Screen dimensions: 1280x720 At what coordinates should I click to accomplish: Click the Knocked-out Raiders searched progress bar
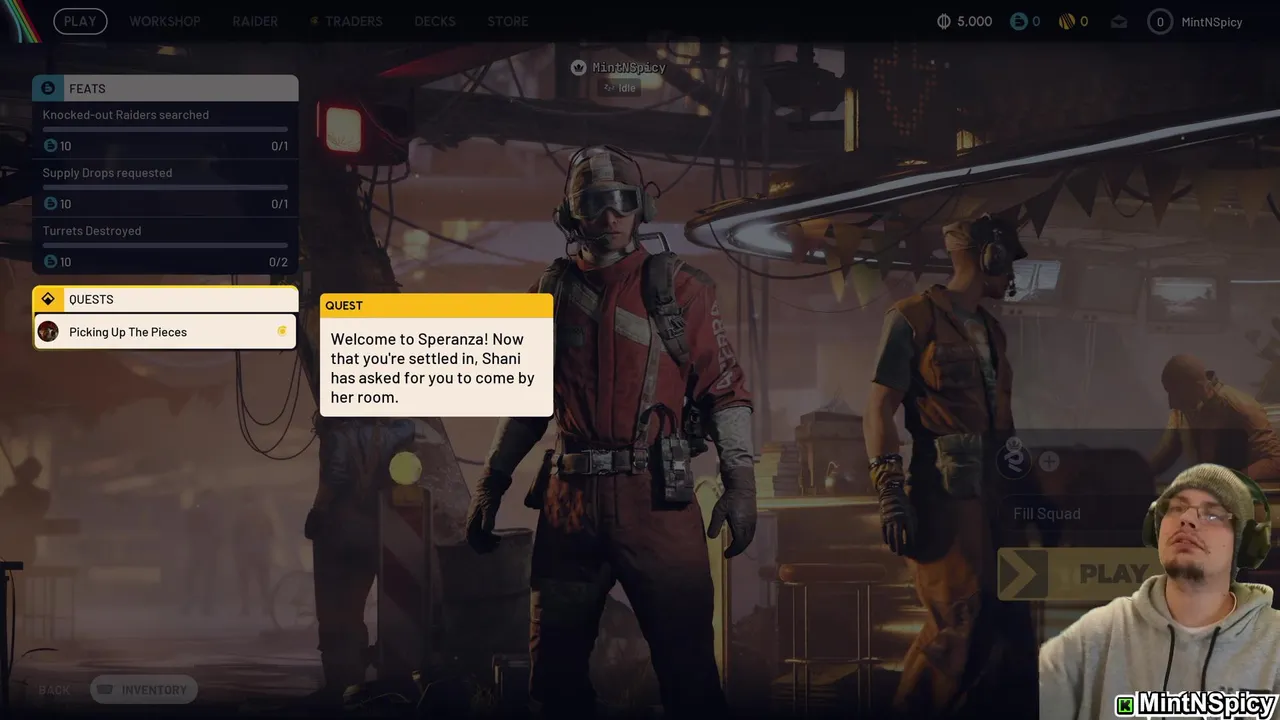165,129
